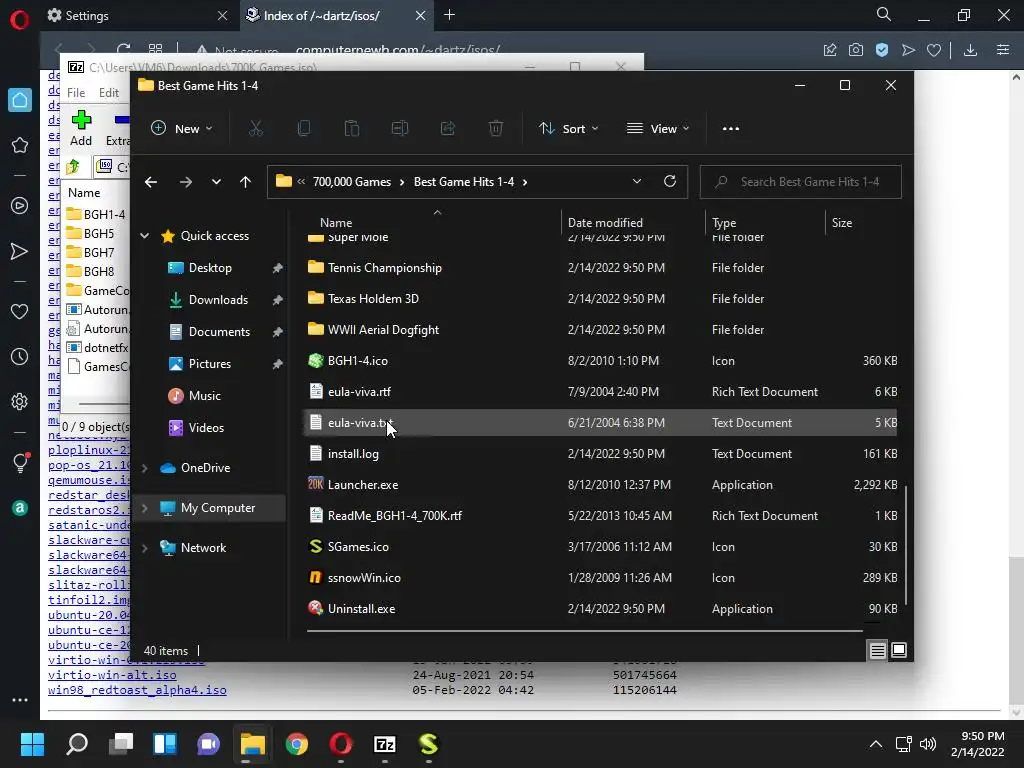Expand the My Computer tree node
1024x768 pixels.
point(144,508)
